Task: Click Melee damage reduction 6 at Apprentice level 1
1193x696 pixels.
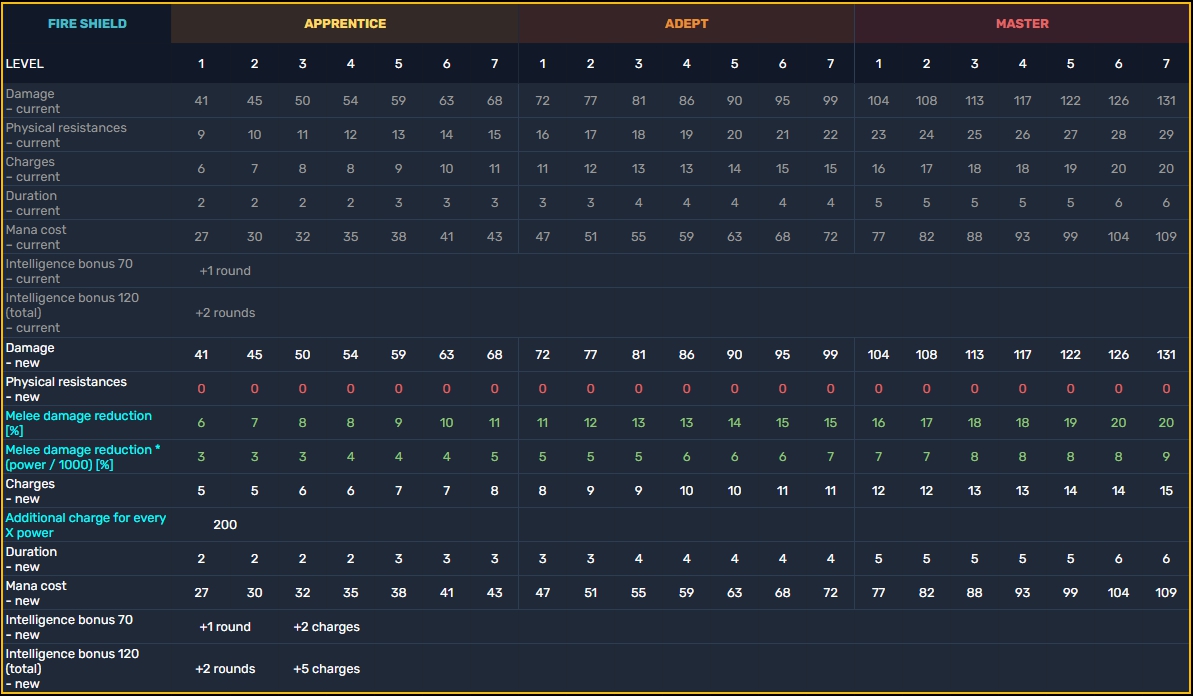Action: 201,423
